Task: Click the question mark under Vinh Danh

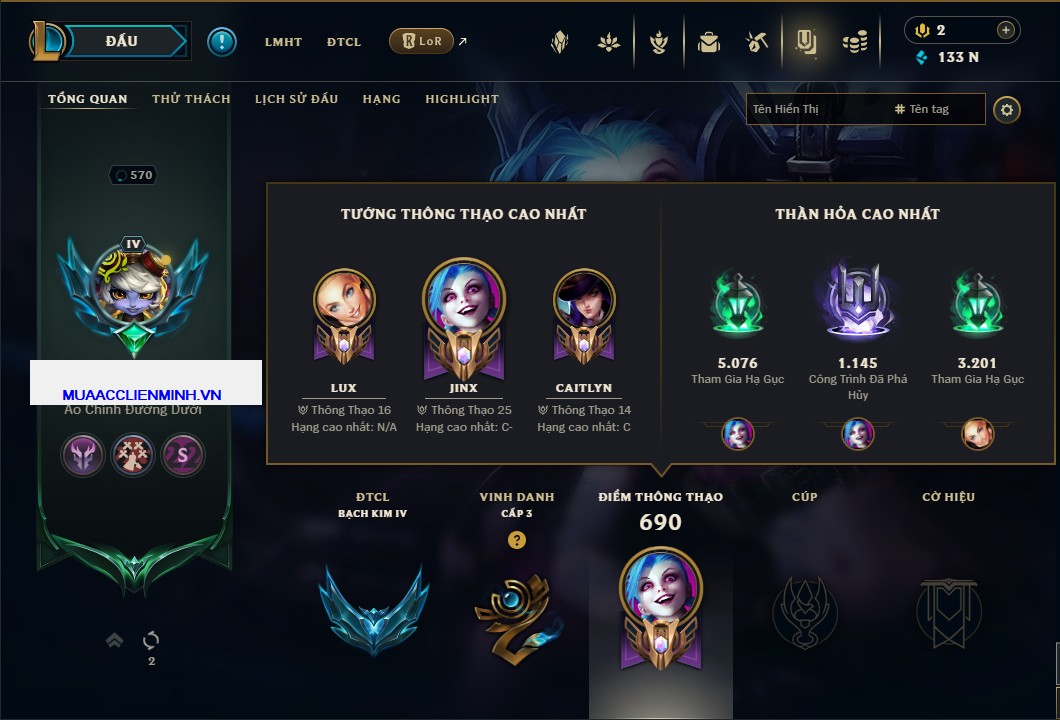Action: point(516,540)
